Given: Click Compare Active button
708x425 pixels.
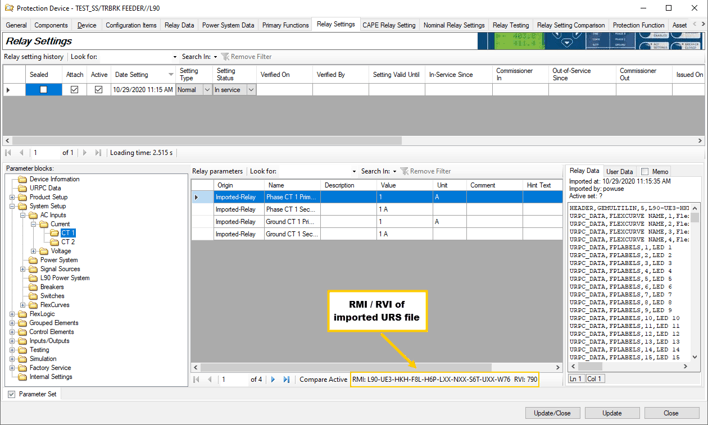Looking at the screenshot, I should (x=323, y=379).
